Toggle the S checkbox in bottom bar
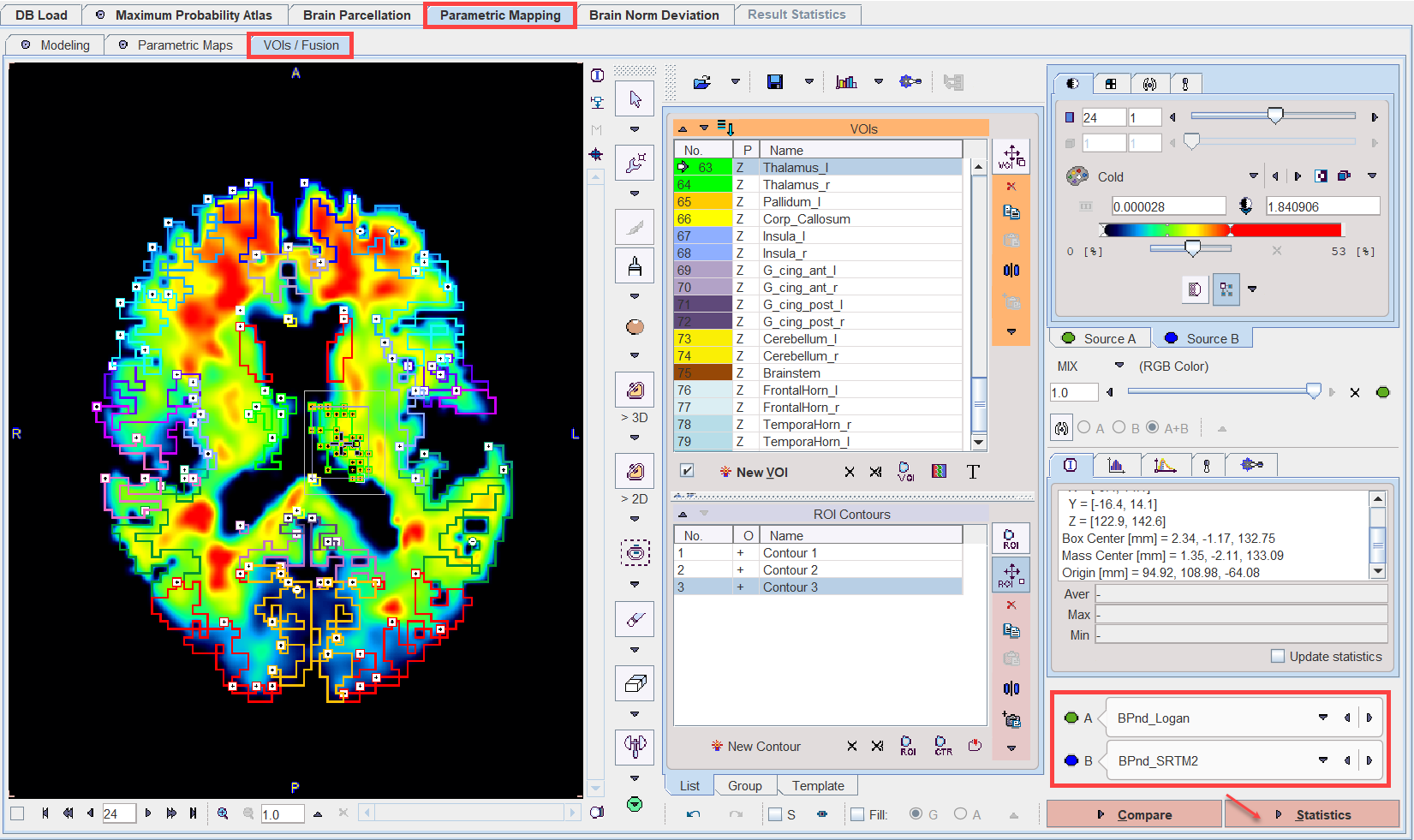This screenshot has width=1414, height=840. 775,814
